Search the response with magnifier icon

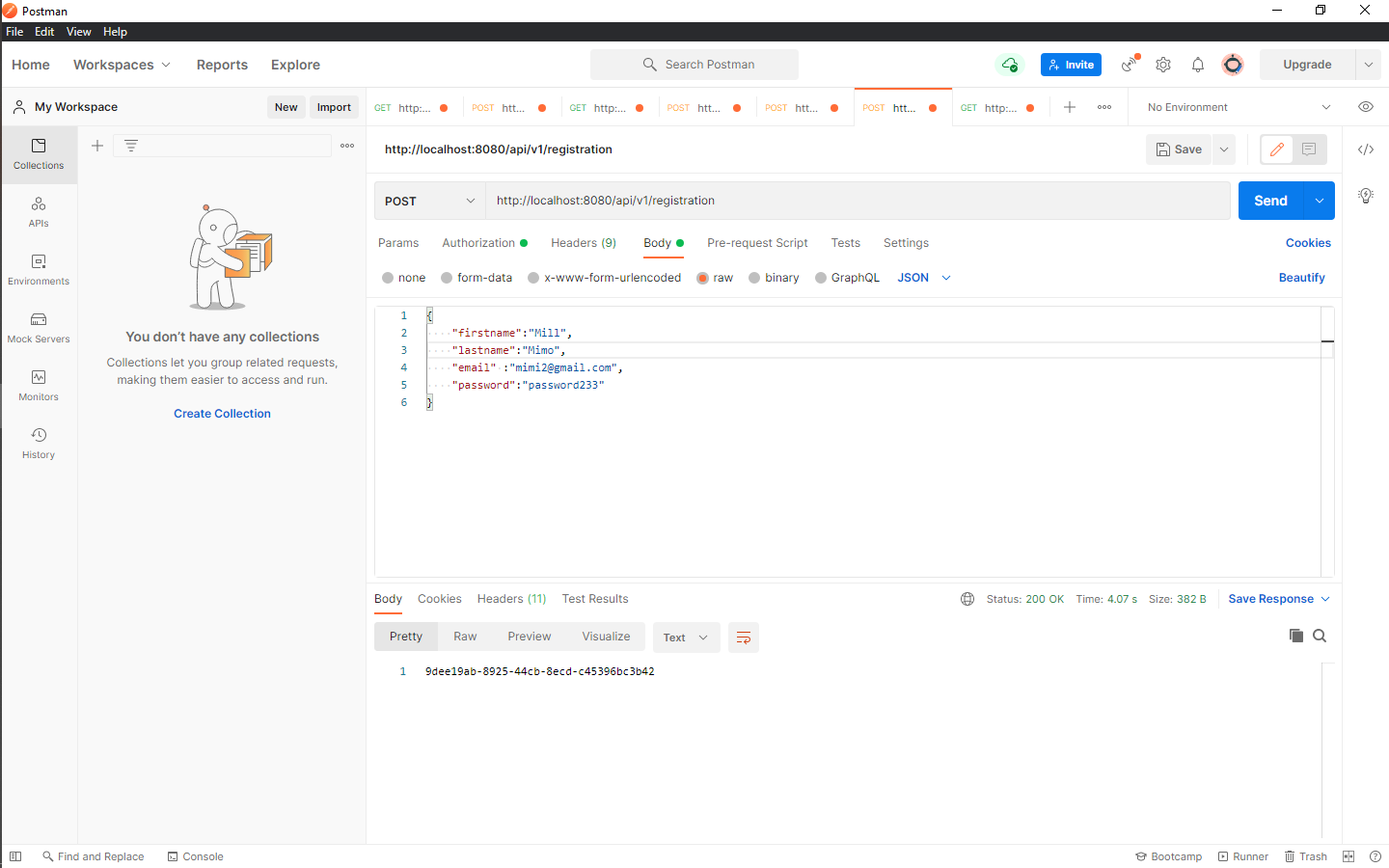1320,636
